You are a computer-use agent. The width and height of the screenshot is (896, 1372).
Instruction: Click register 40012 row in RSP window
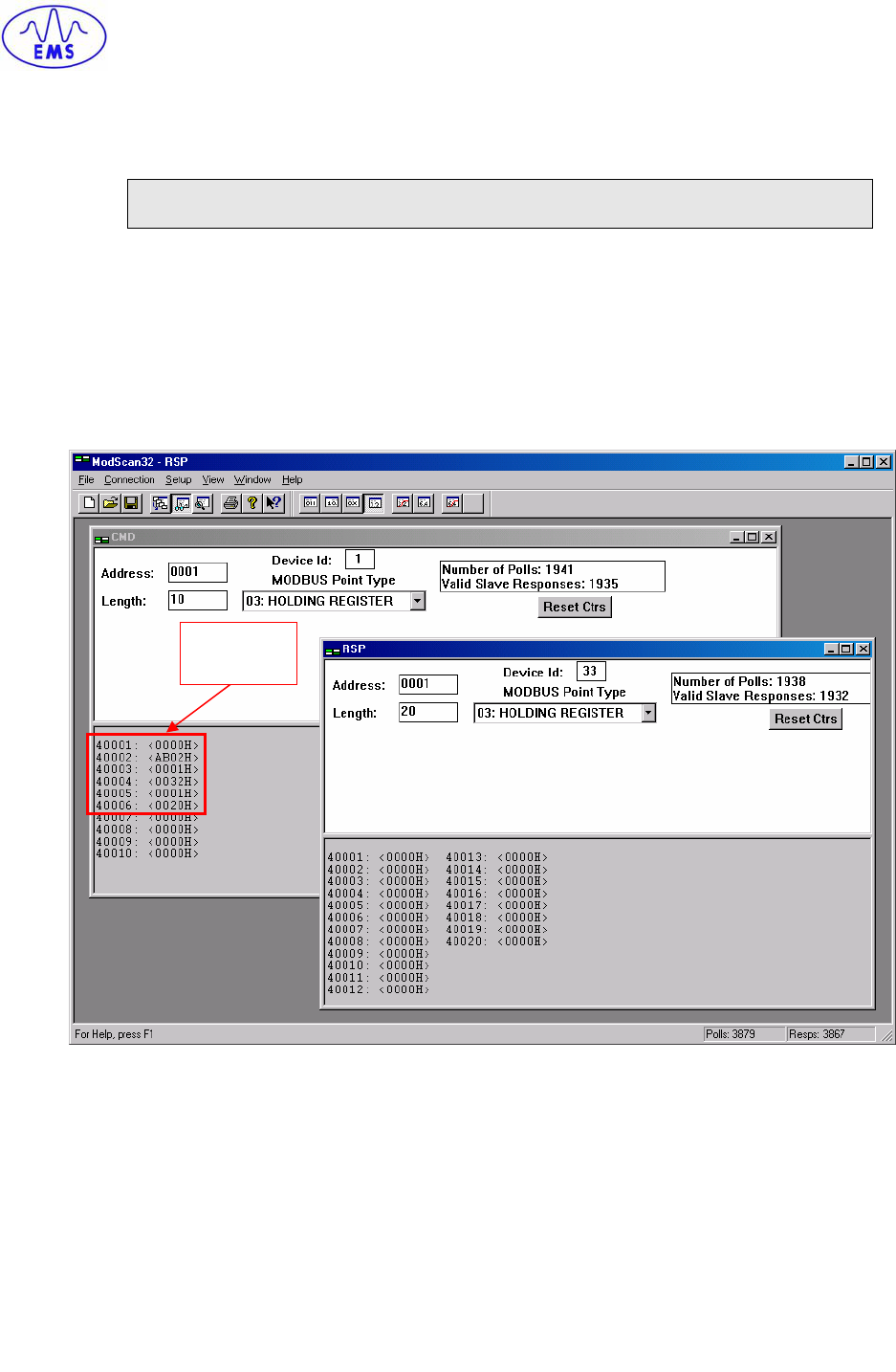tap(379, 989)
